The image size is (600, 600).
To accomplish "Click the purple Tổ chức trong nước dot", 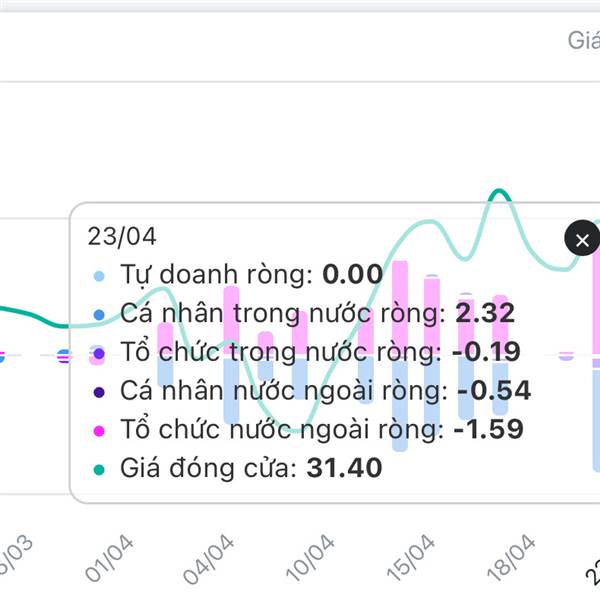I will (x=98, y=352).
